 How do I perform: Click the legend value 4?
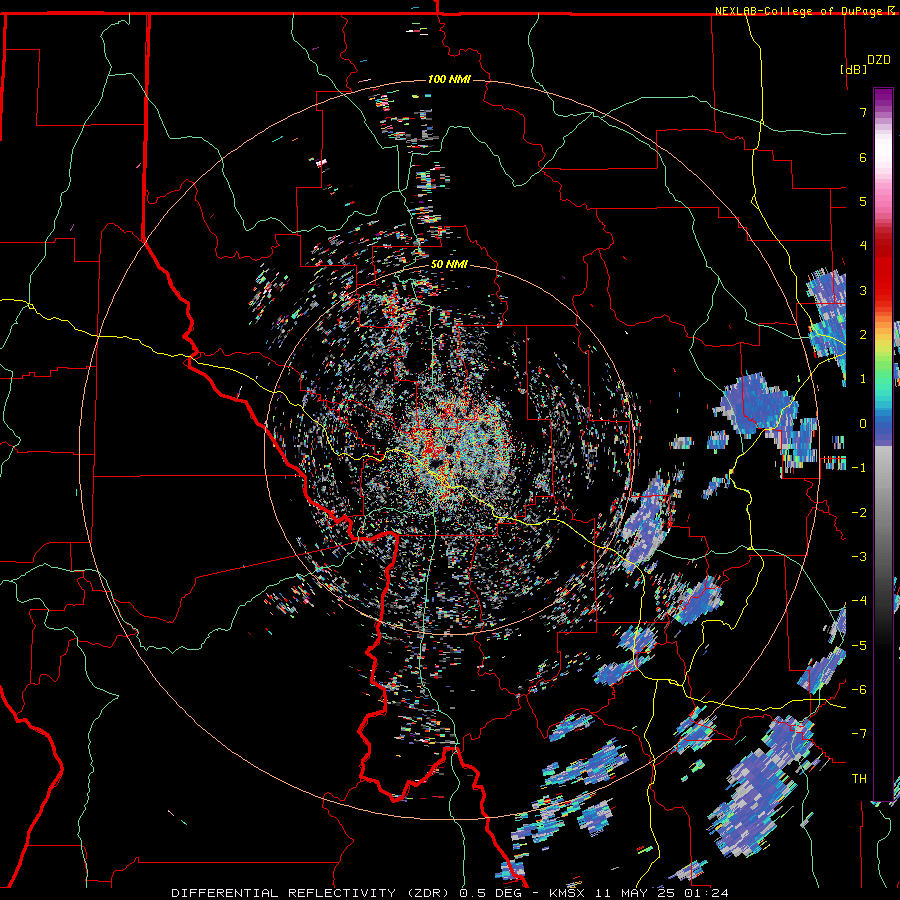click(863, 246)
